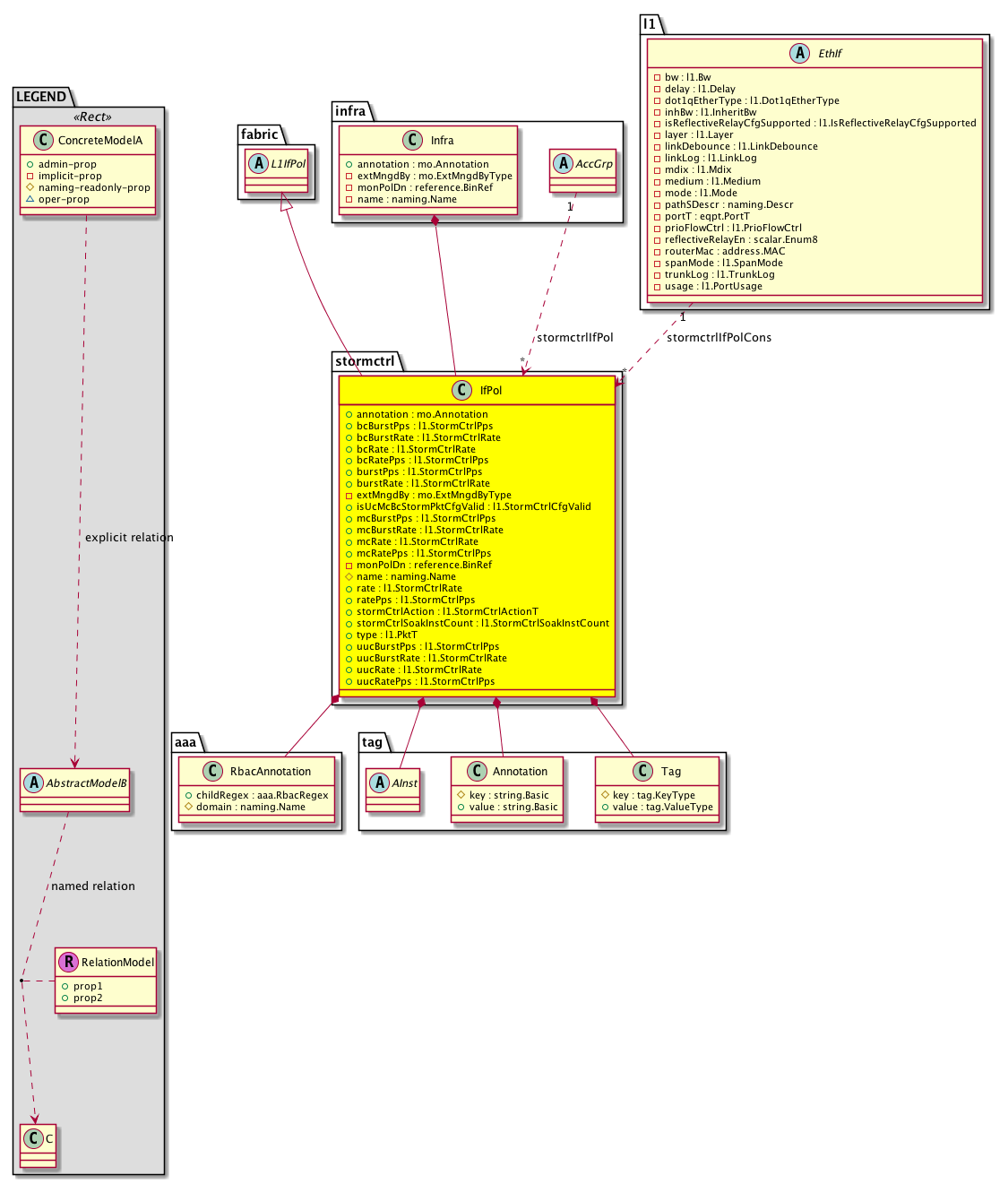Viewport: 1008px width, 1184px height.
Task: Select the pink R icon of RelationModel
Action: coord(68,962)
